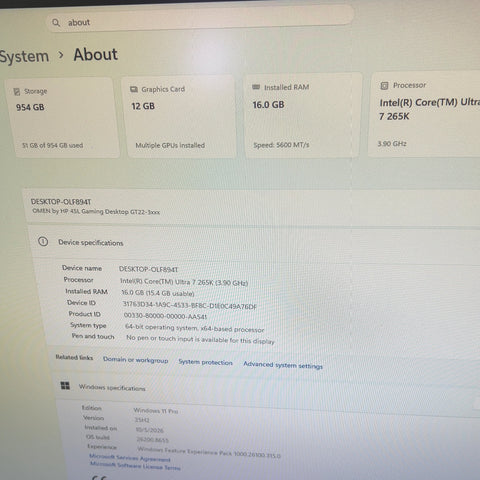Click the 'Installed RAM' row label

coord(86,292)
